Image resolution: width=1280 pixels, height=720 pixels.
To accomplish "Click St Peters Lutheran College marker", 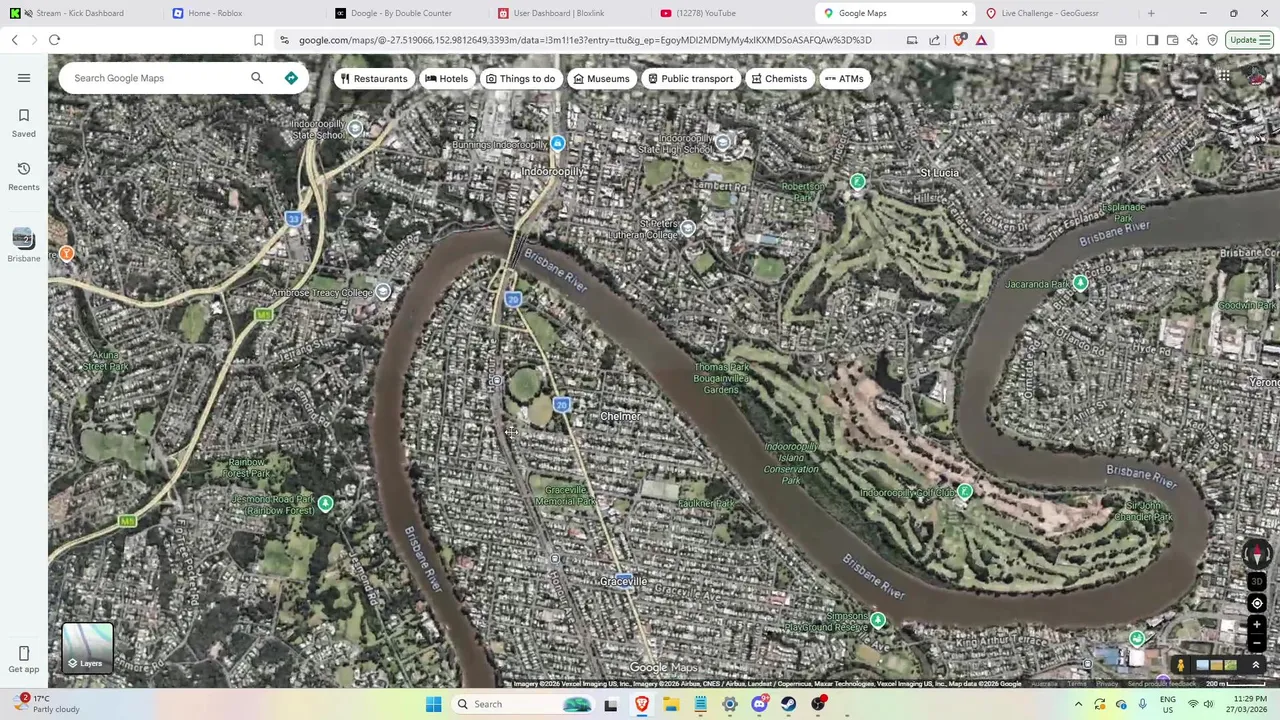I will (x=688, y=228).
